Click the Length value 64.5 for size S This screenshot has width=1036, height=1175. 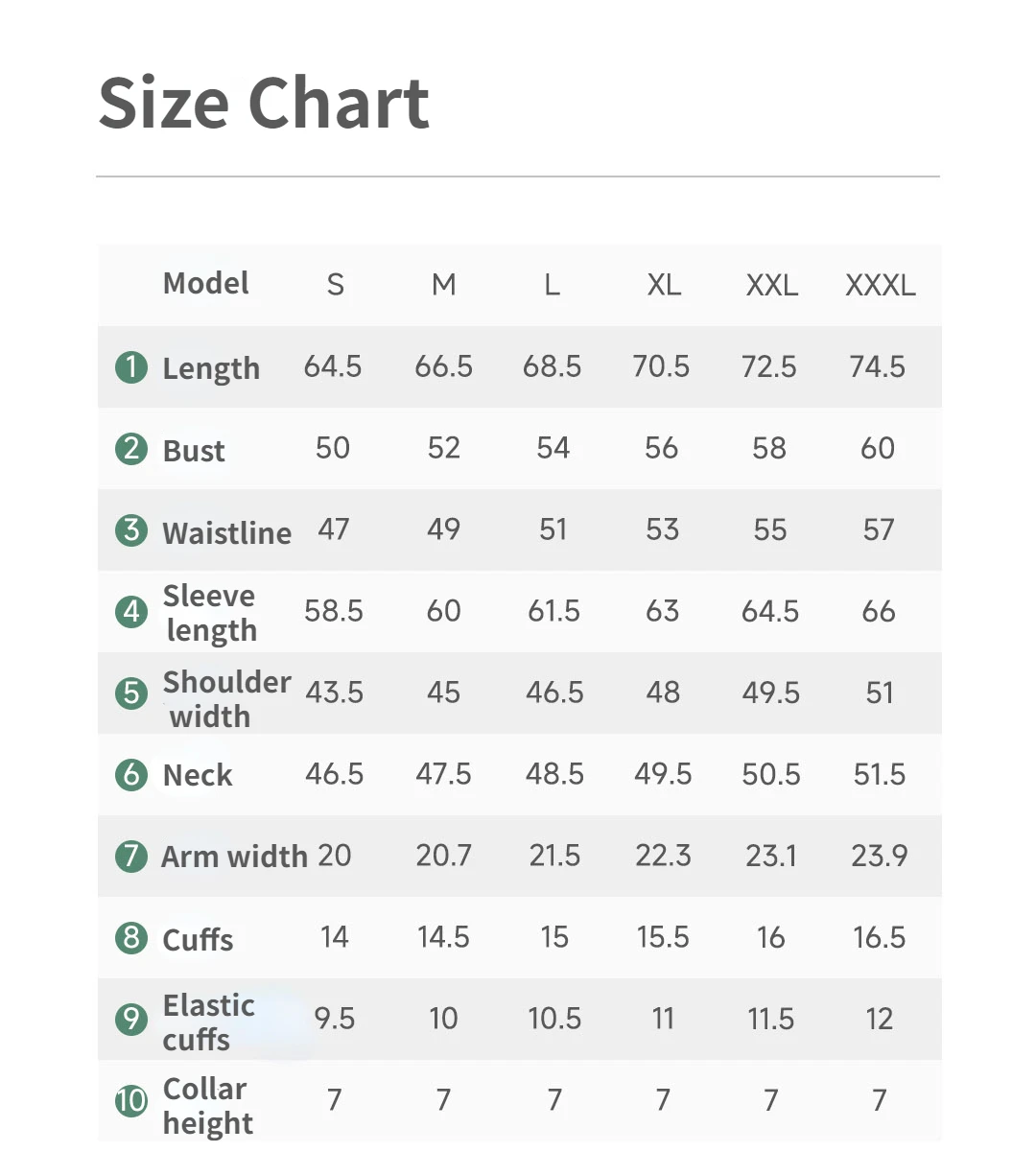pos(333,366)
